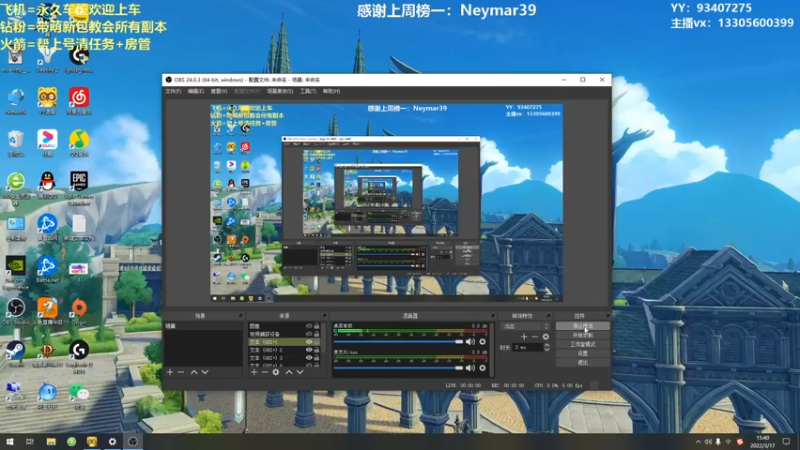Viewport: 800px width, 450px height.
Task: Open the 文件(F) menu
Action: point(173,91)
